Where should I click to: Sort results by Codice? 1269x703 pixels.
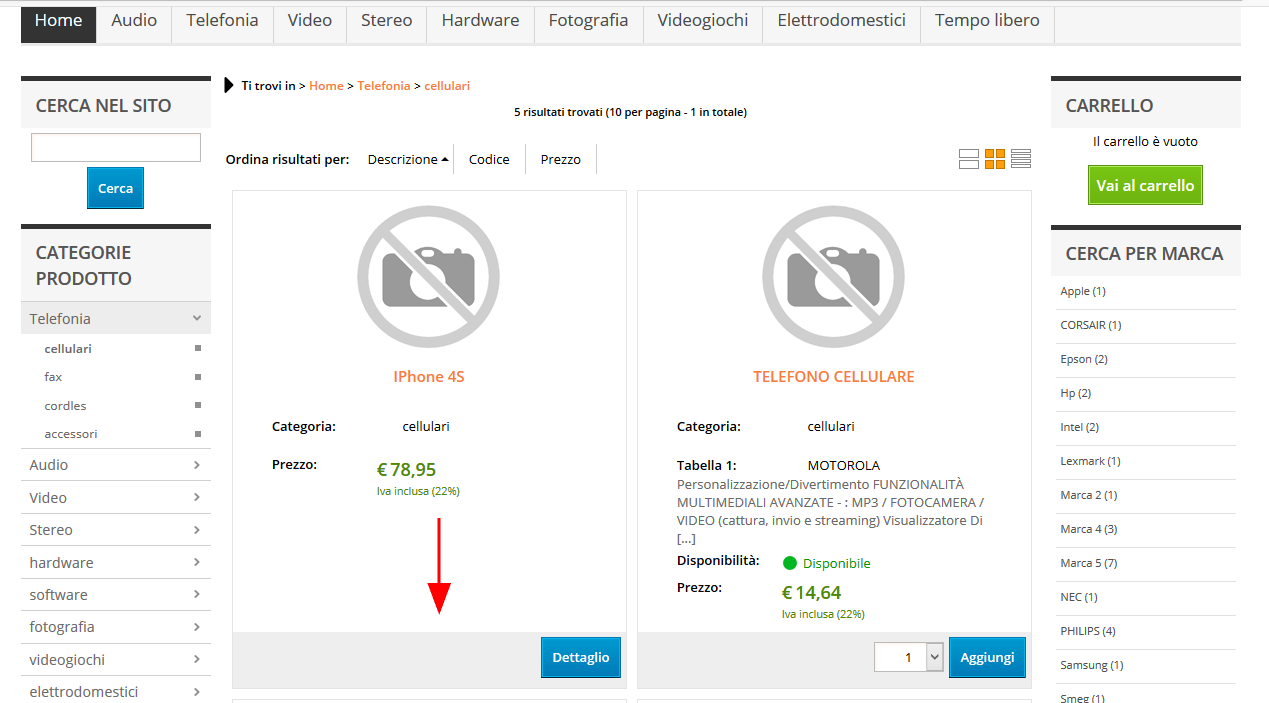[x=489, y=159]
